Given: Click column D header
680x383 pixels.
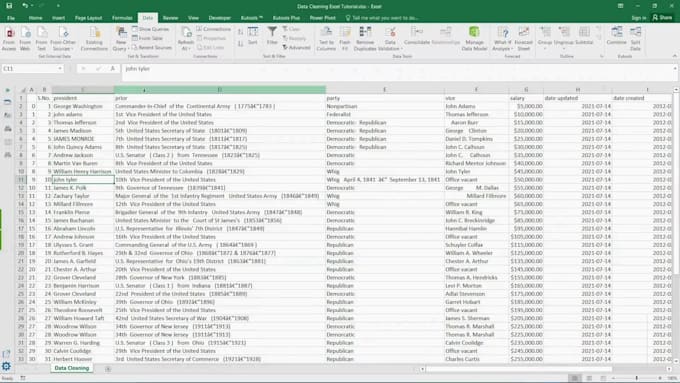Looking at the screenshot, I should click(219, 90).
